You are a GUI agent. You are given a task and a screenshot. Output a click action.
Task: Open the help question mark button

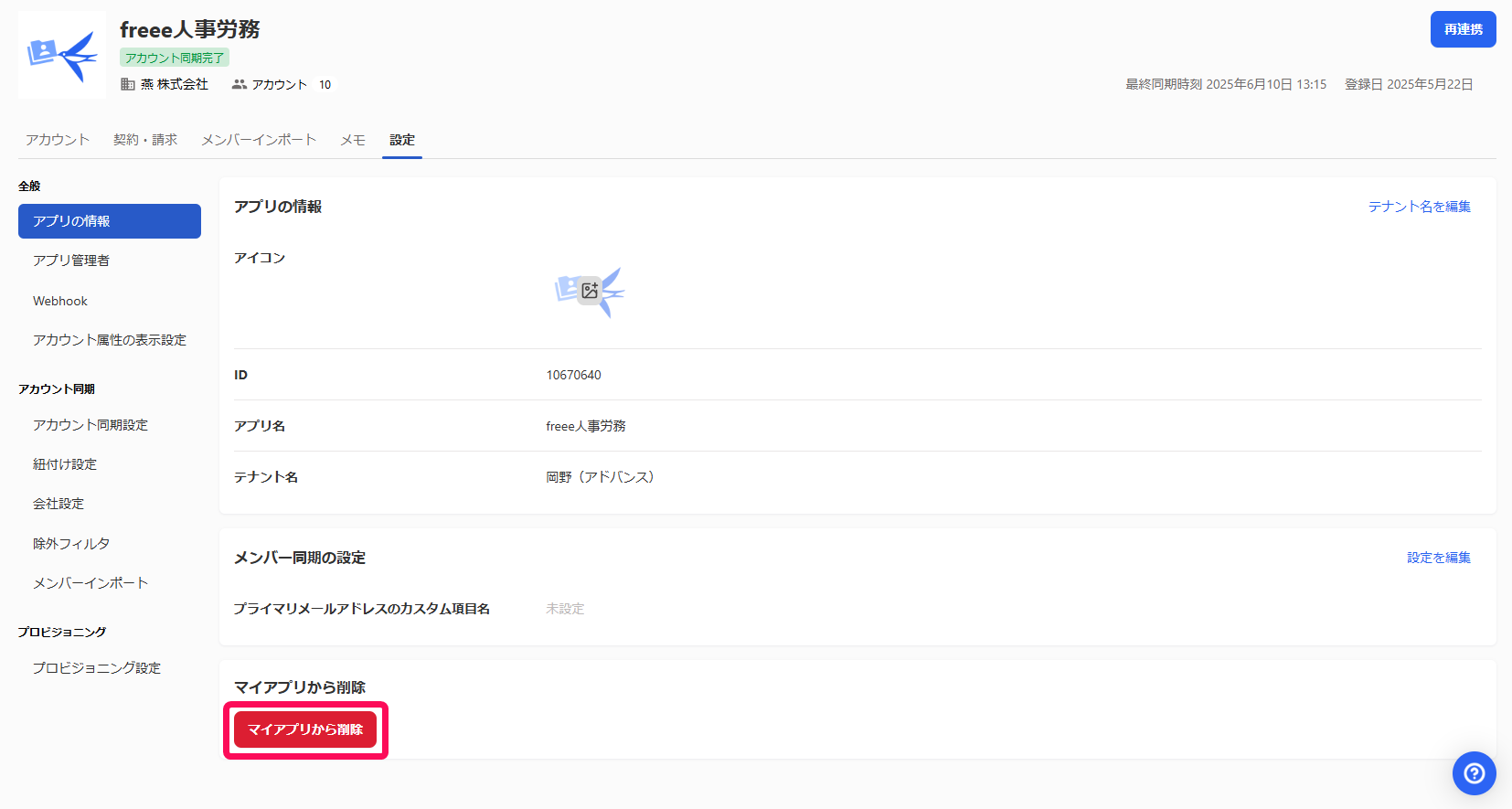(x=1474, y=773)
